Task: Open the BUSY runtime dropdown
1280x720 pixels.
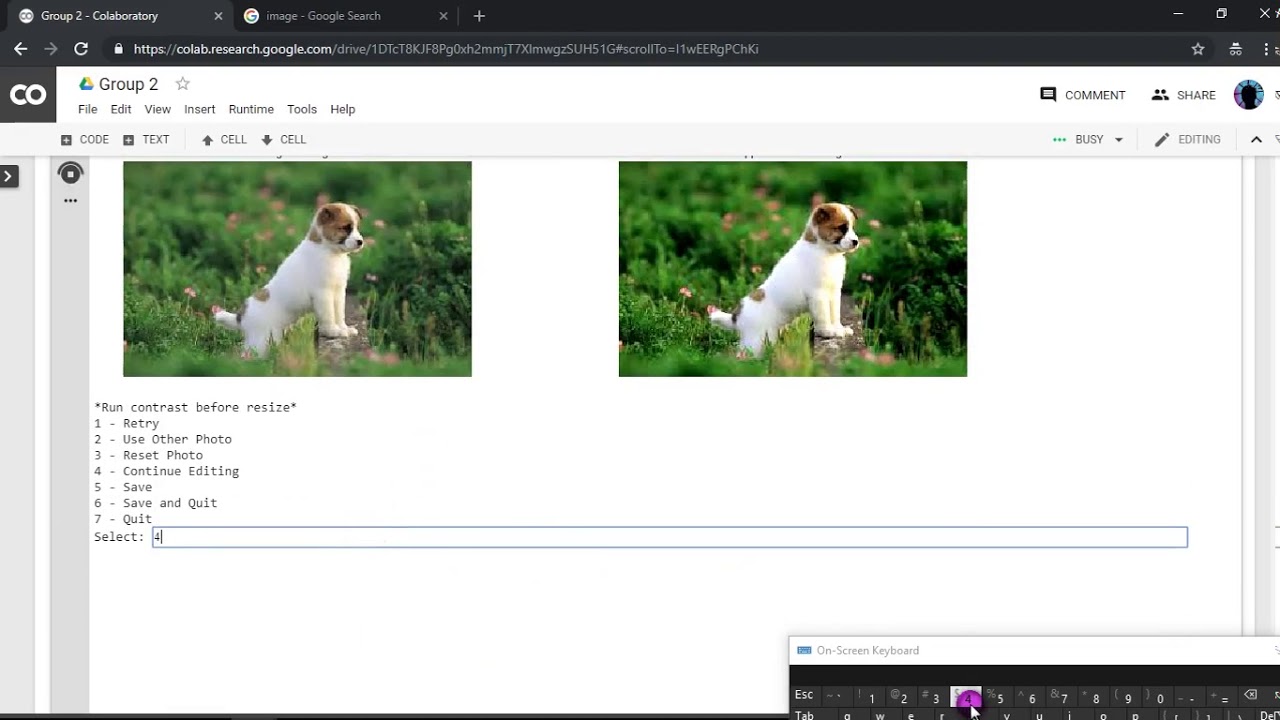Action: tap(1088, 140)
